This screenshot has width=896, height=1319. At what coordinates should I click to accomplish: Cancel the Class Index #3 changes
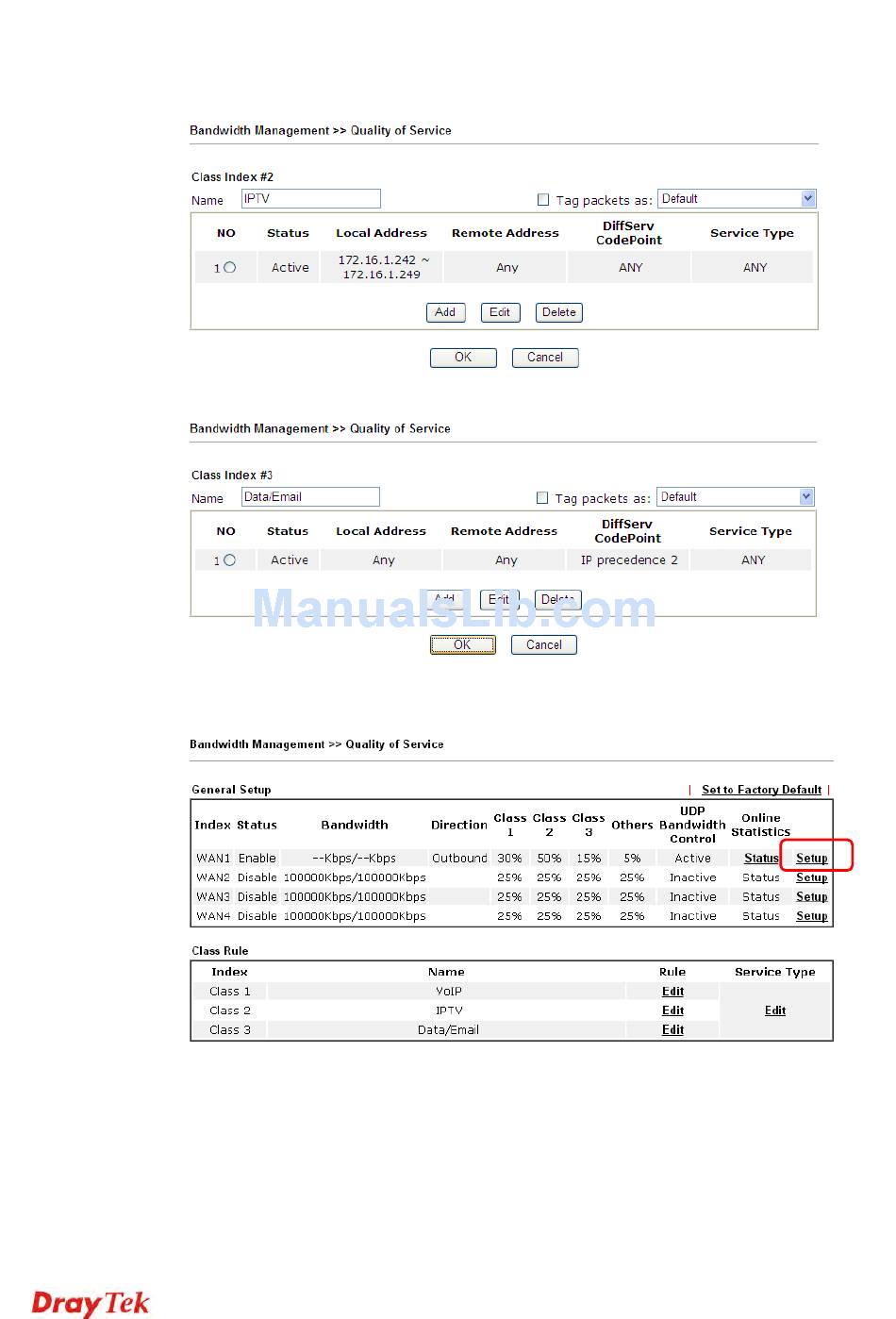pyautogui.click(x=543, y=645)
